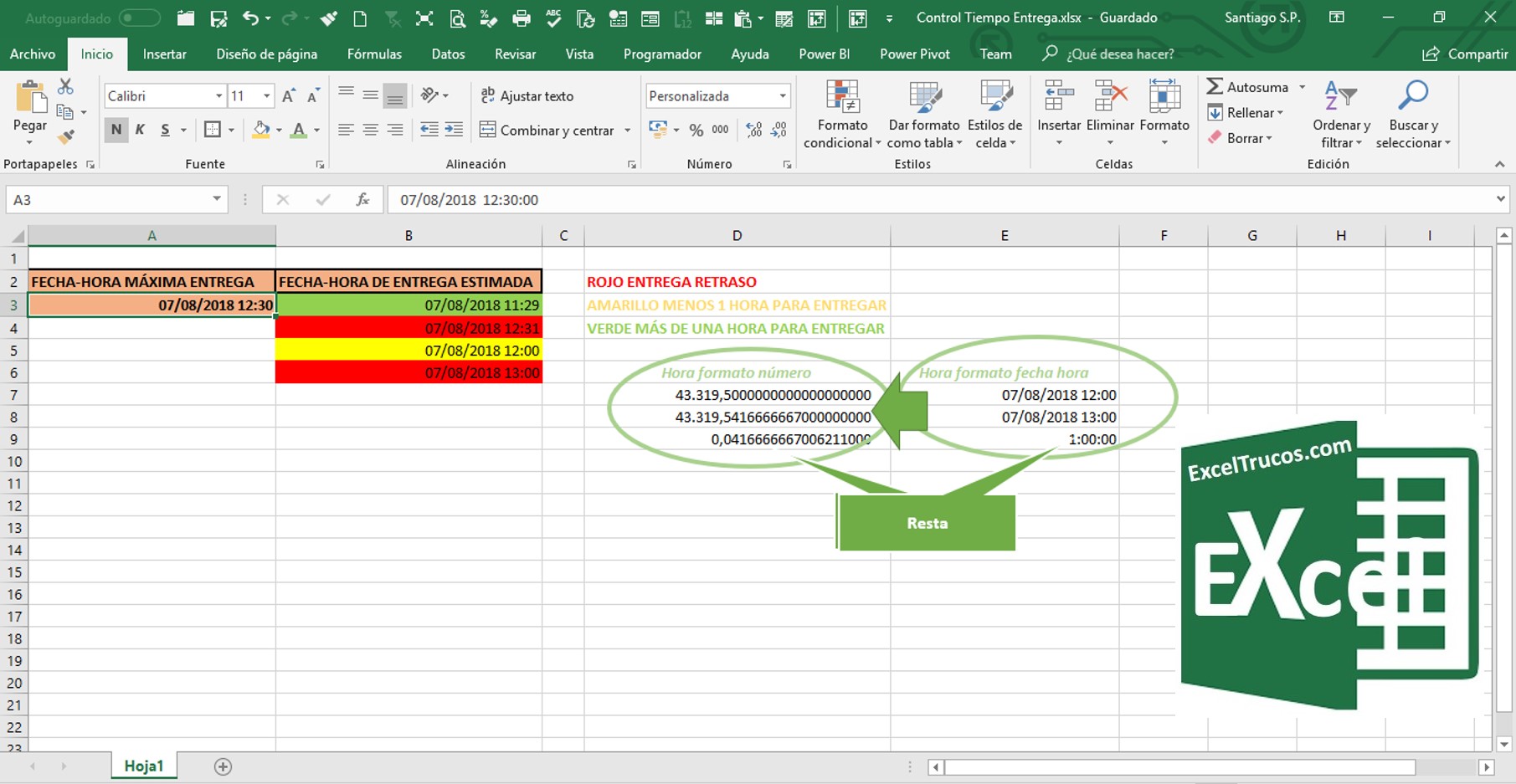Expand the number format Personalizada dropdown
The image size is (1516, 784).
tap(783, 96)
